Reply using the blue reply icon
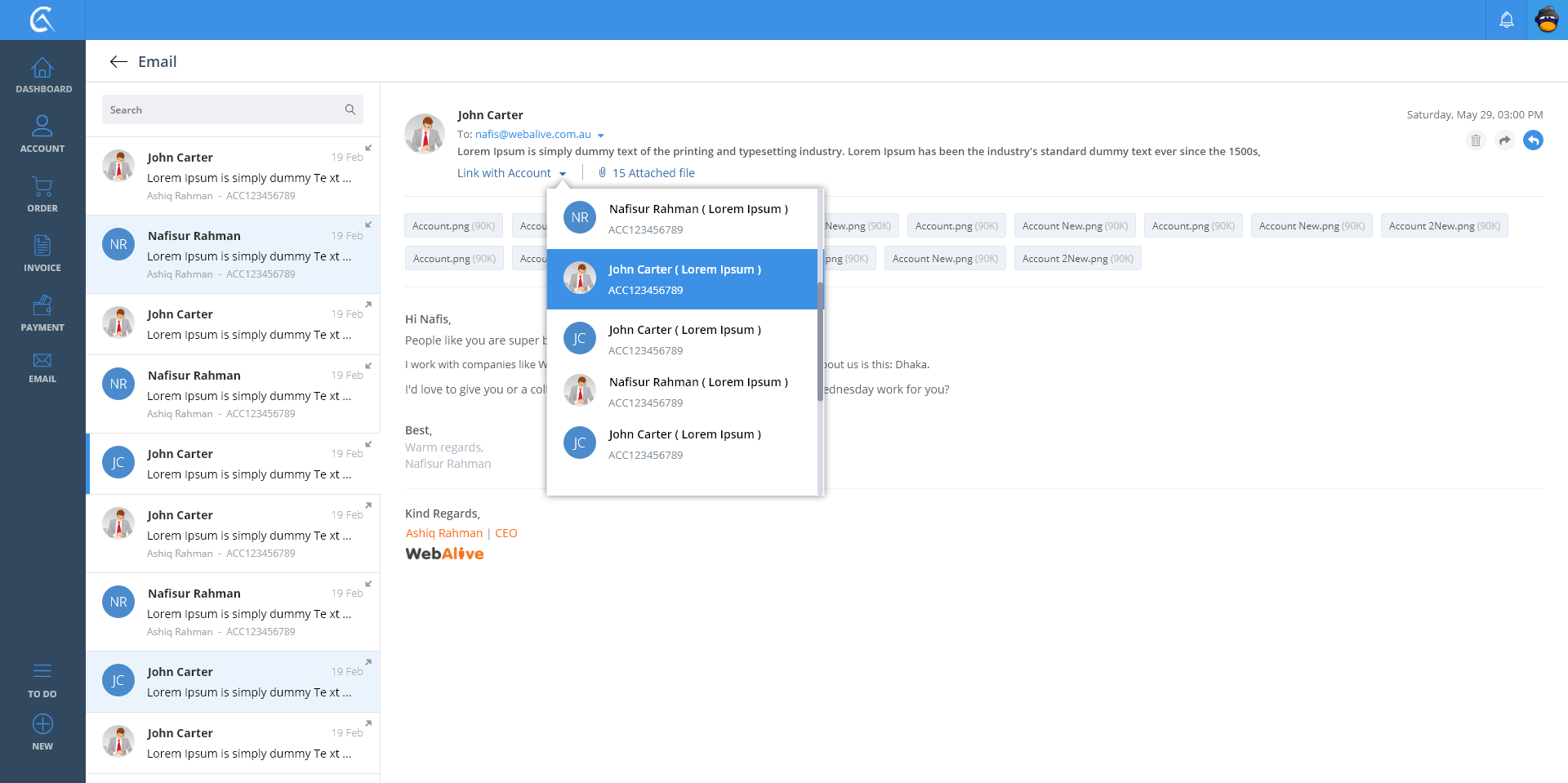Screen dimensions: 1568x783 1533,140
